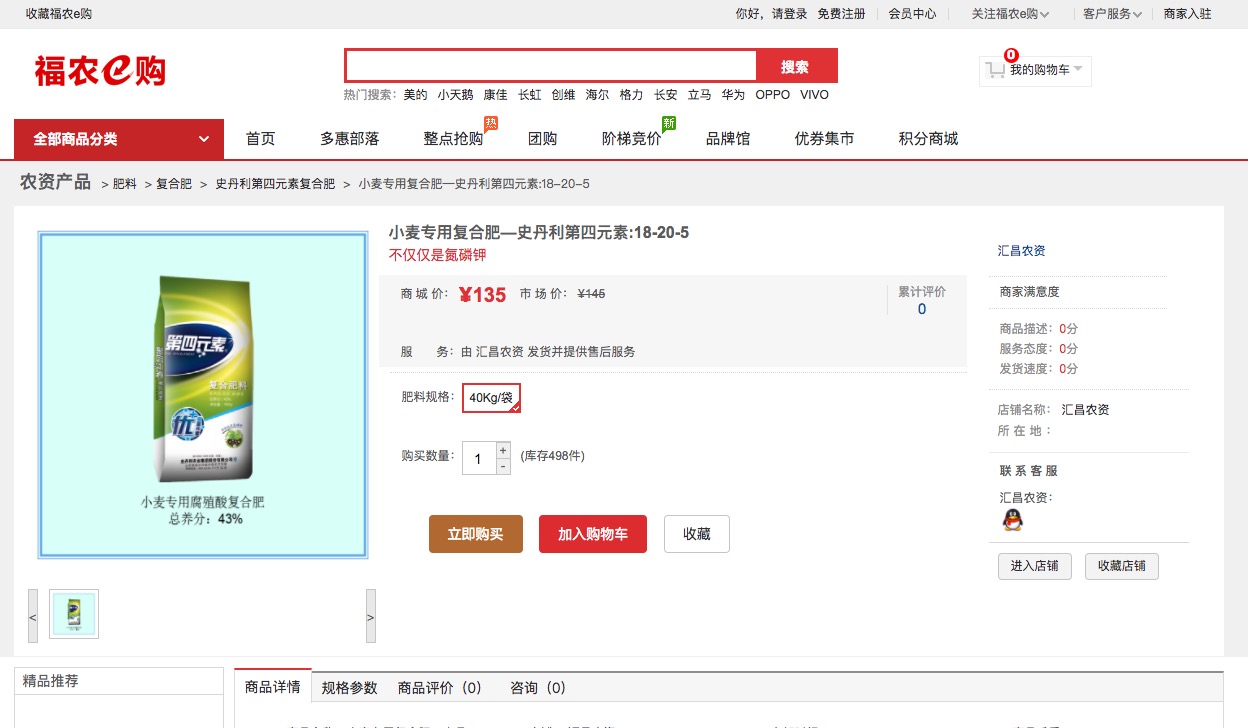Screen dimensions: 1248x728
Task: Open the 会员中心 link
Action: pyautogui.click(x=913, y=14)
